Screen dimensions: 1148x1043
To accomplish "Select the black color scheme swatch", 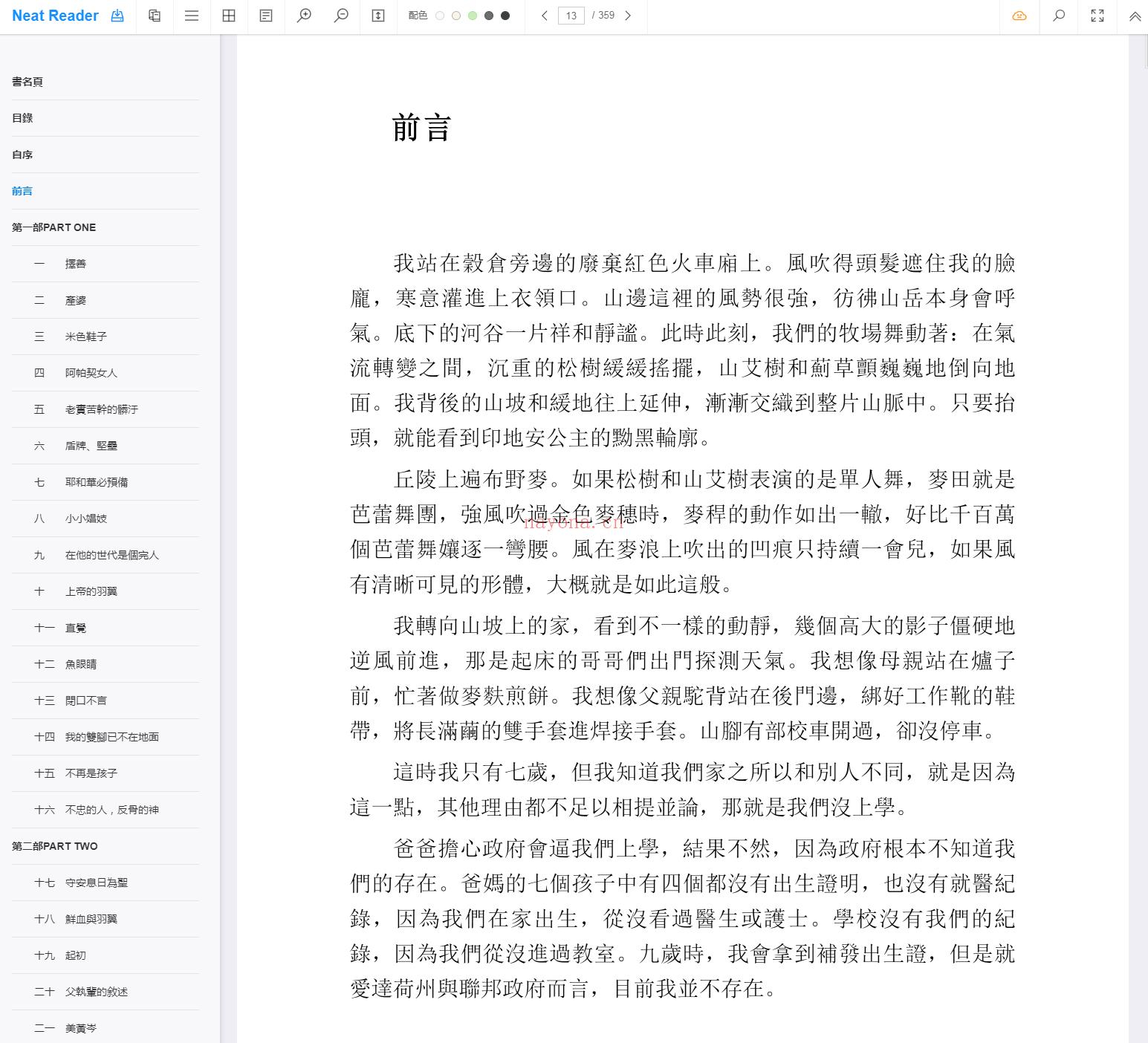I will click(505, 16).
